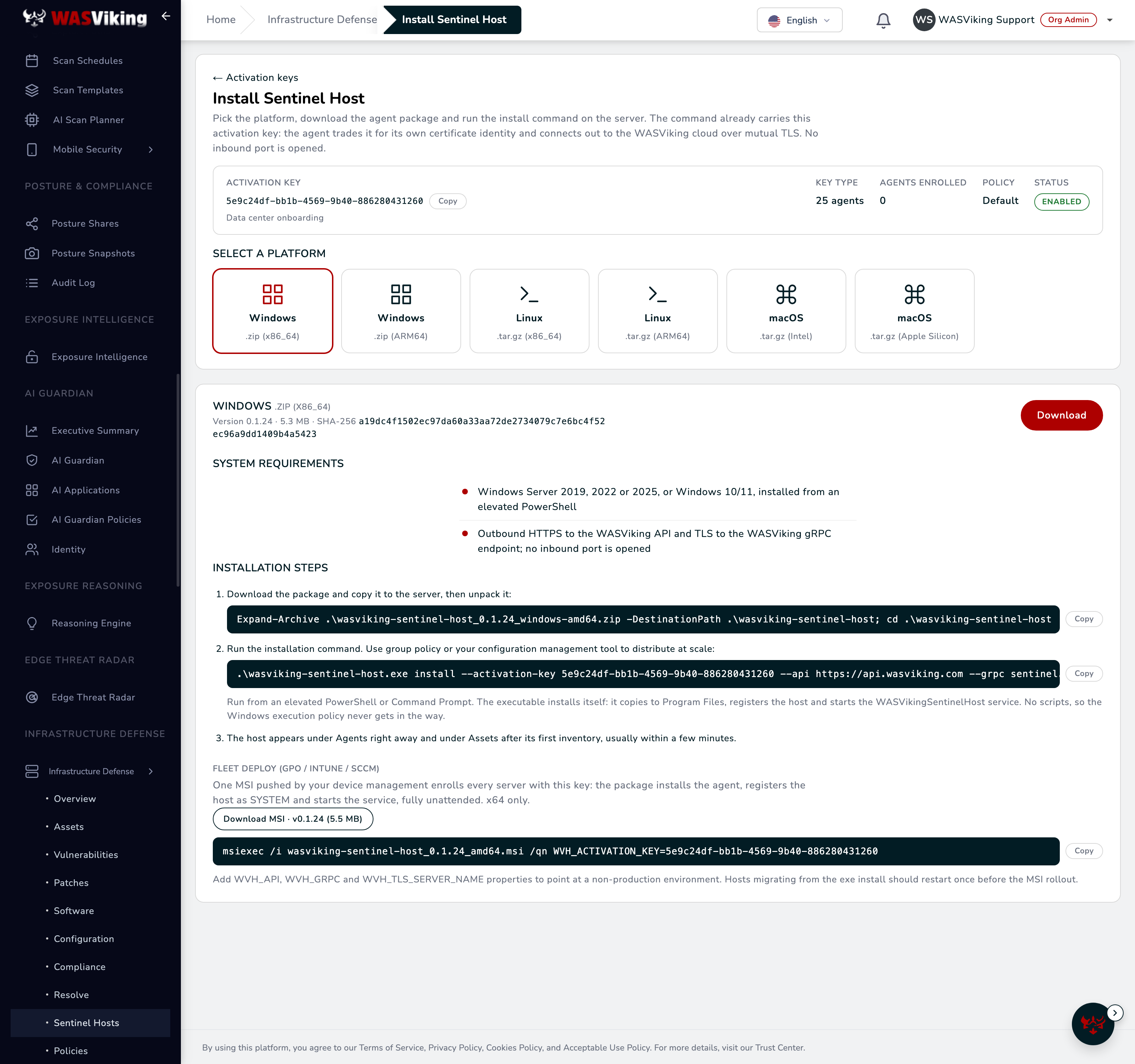1135x1064 pixels.
Task: Select Linux .tar.gz (x86_64) platform
Action: [529, 311]
